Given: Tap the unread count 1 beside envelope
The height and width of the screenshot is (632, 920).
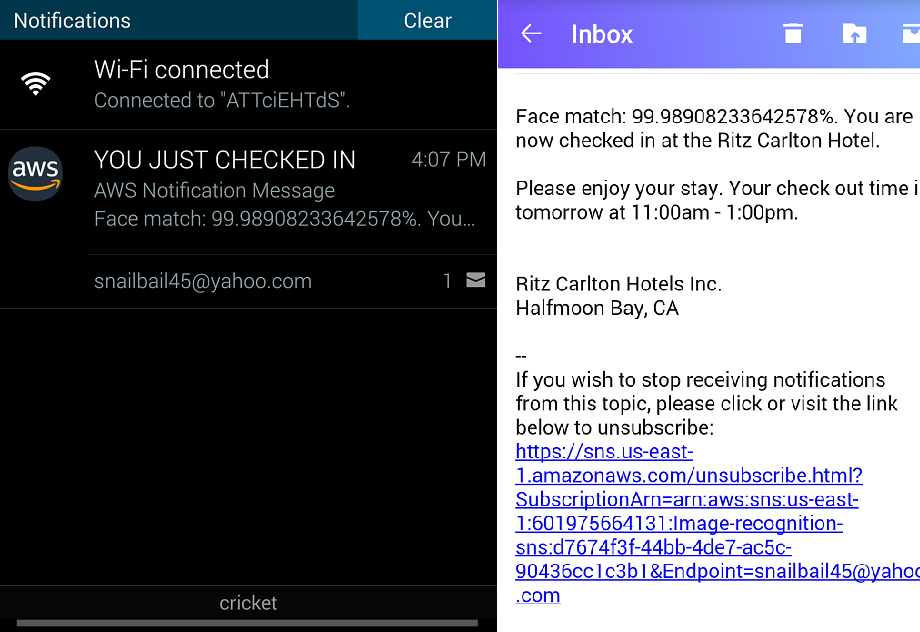Looking at the screenshot, I should [x=447, y=281].
